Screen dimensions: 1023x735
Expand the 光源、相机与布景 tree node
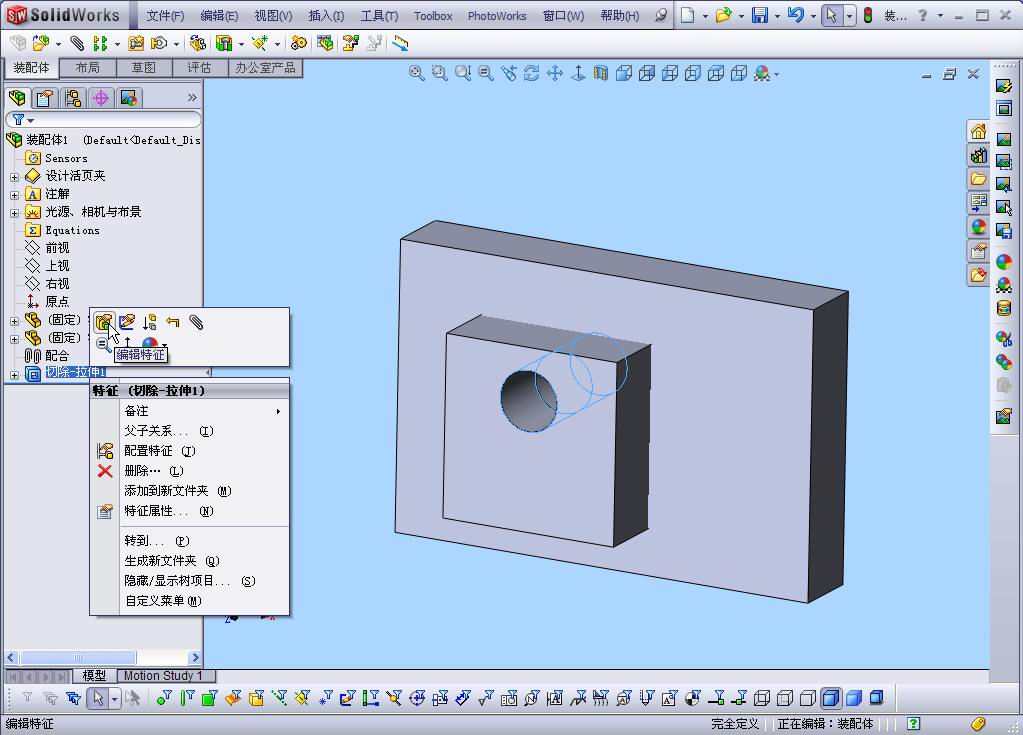tap(14, 213)
